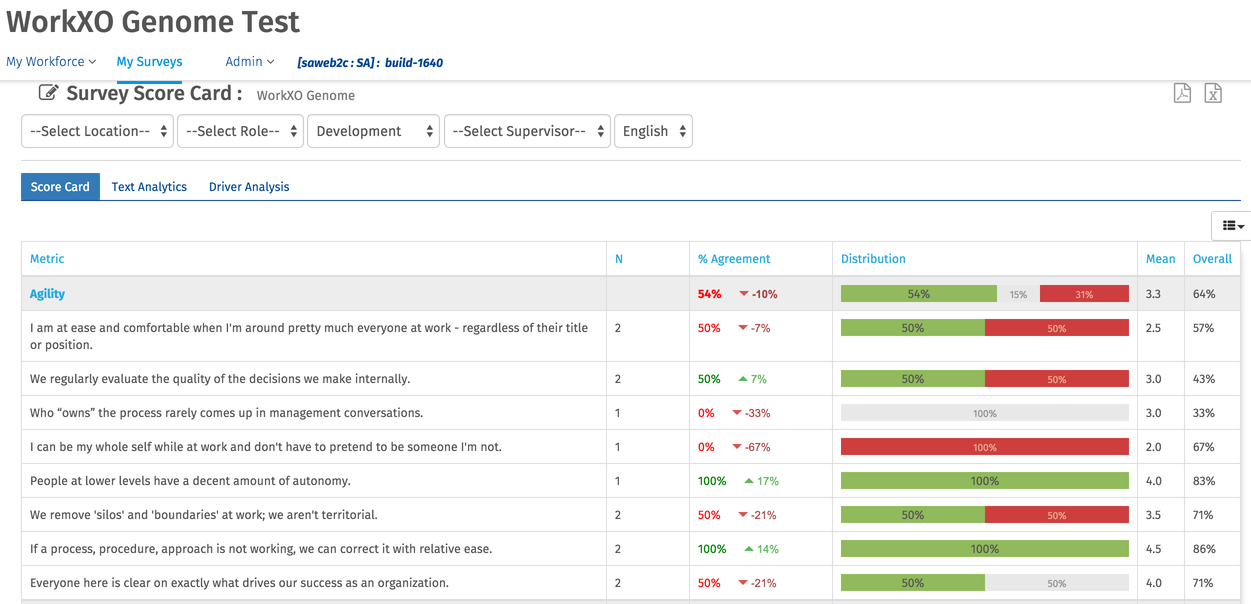This screenshot has height=604, width=1251.
Task: Click the Mean value 3.5
Action: click(1153, 515)
